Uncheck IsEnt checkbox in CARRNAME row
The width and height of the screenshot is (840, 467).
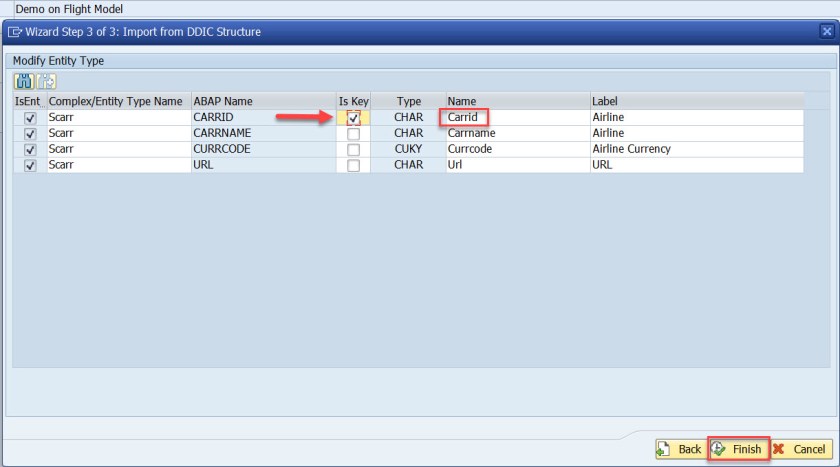(x=30, y=134)
